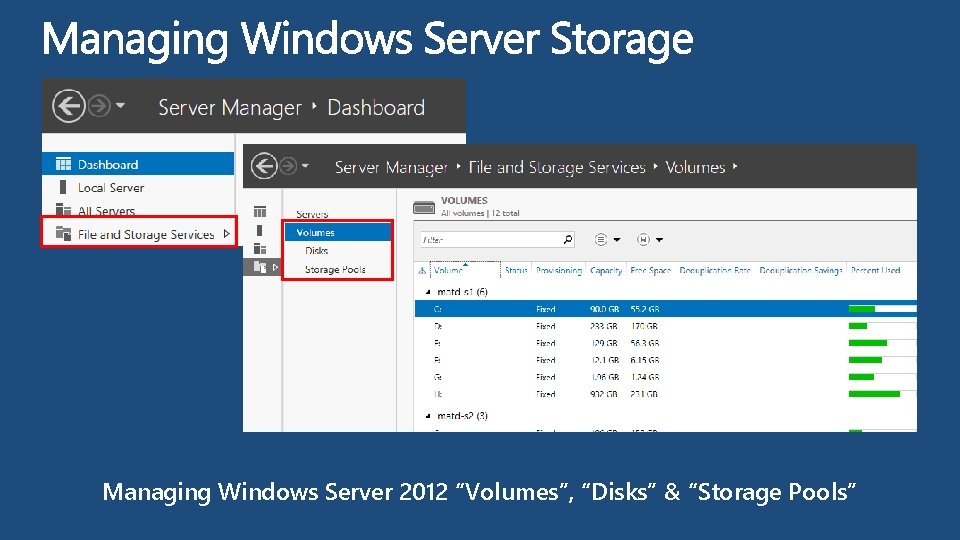Click percent used bar of 90.0 GB volume

[x=882, y=309]
